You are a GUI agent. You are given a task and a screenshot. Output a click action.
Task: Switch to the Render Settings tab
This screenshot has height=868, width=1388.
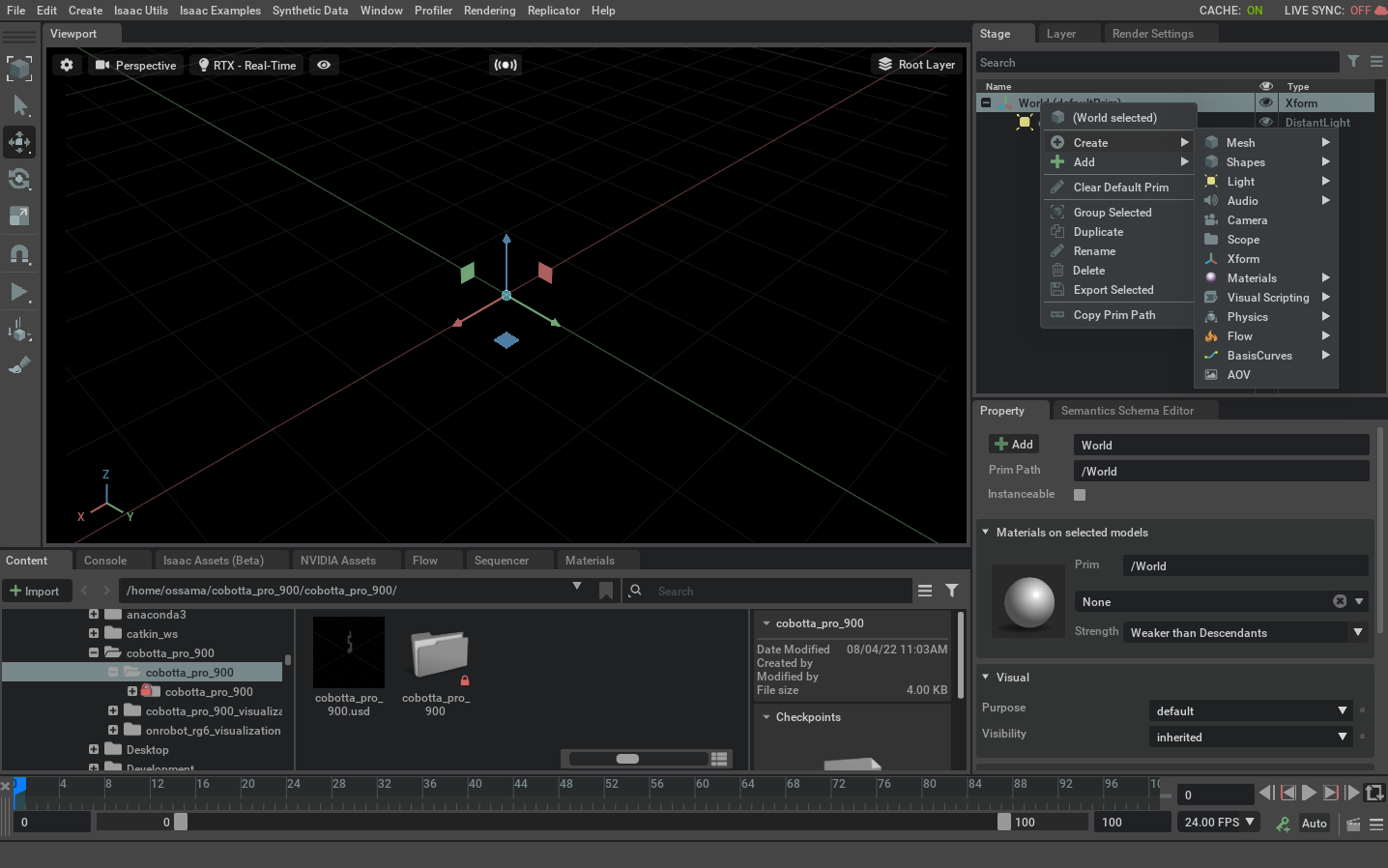click(x=1153, y=34)
